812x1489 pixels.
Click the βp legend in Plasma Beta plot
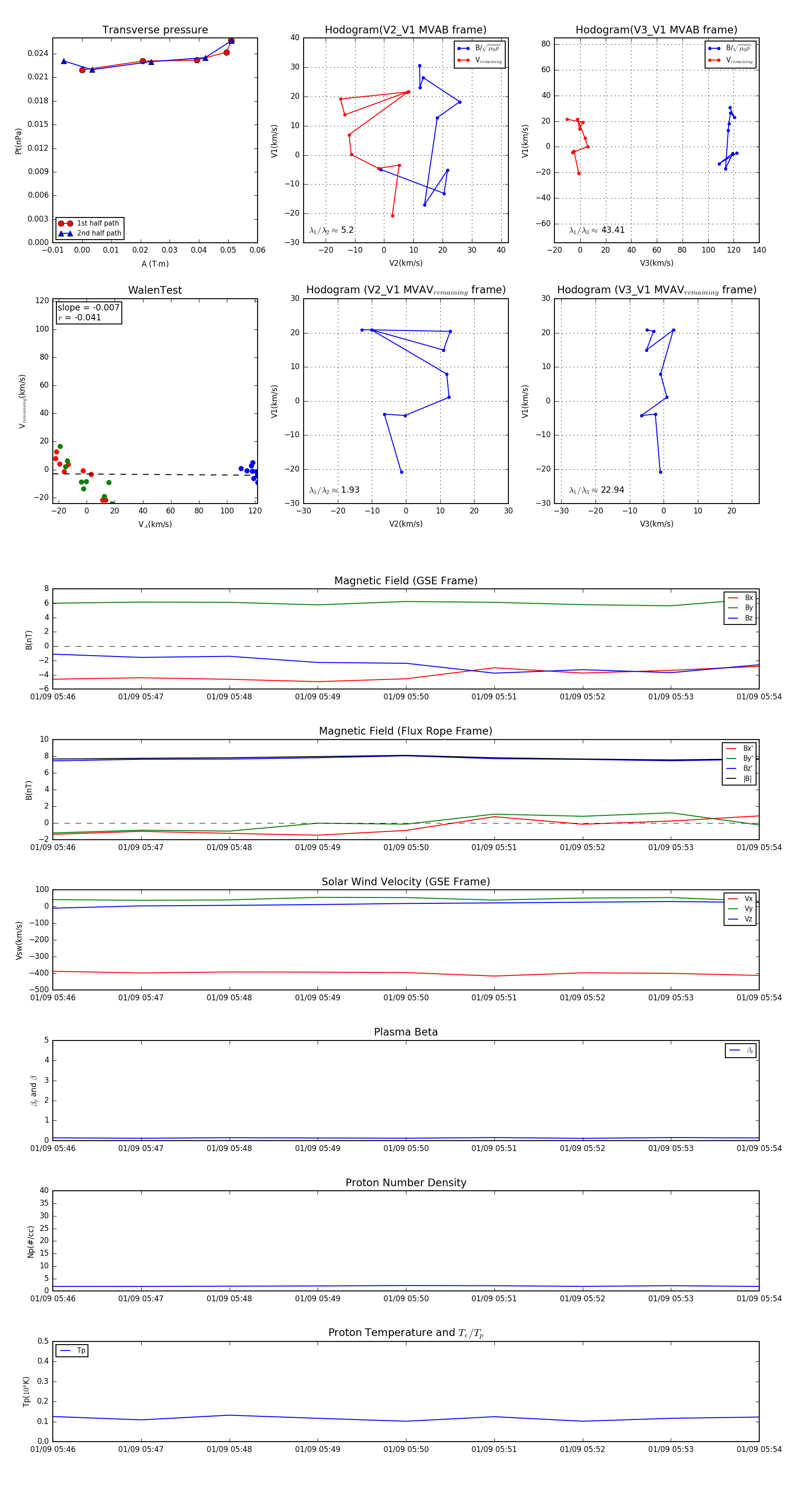741,1050
